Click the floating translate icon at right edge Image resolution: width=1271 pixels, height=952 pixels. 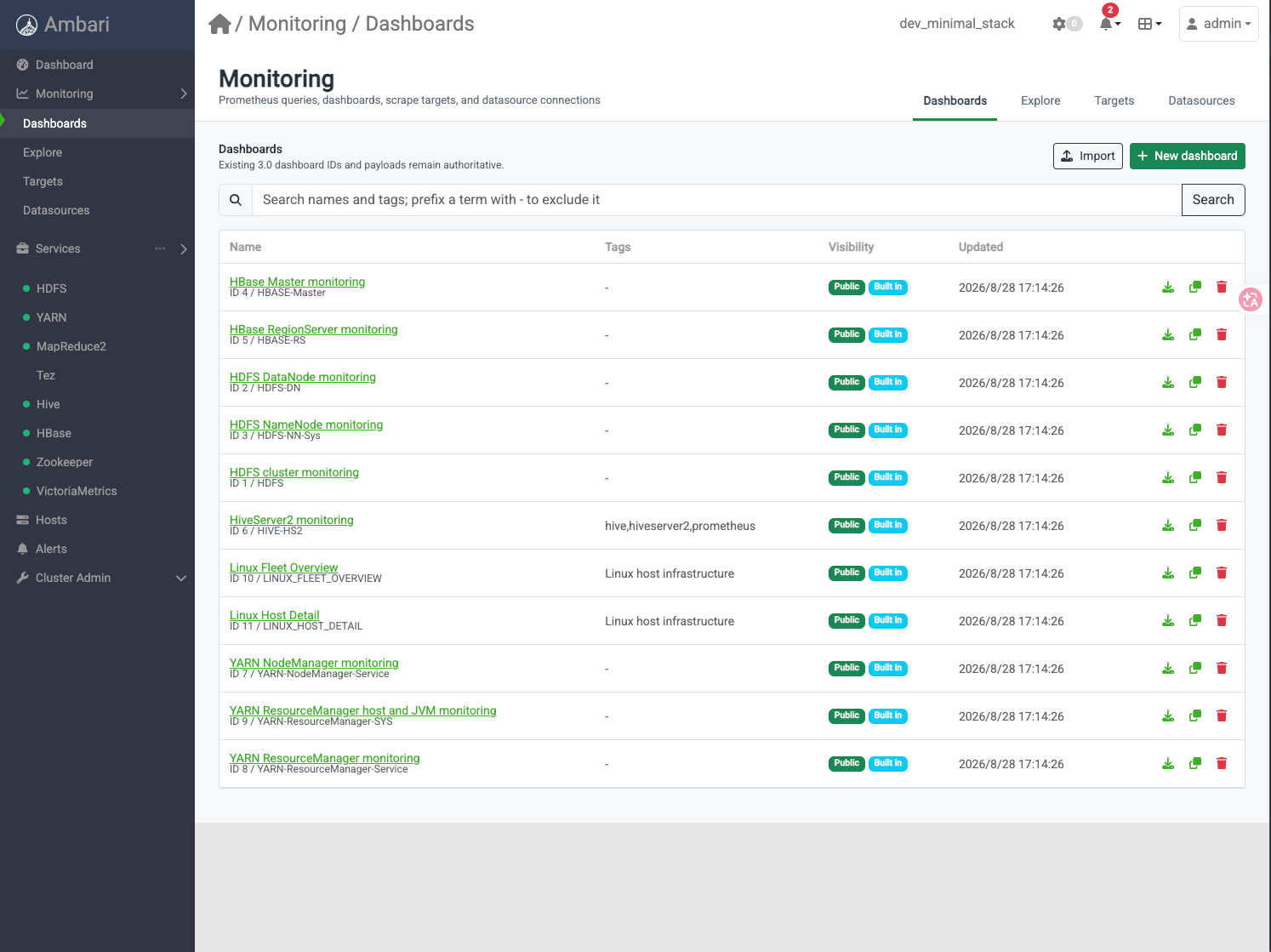(x=1251, y=299)
